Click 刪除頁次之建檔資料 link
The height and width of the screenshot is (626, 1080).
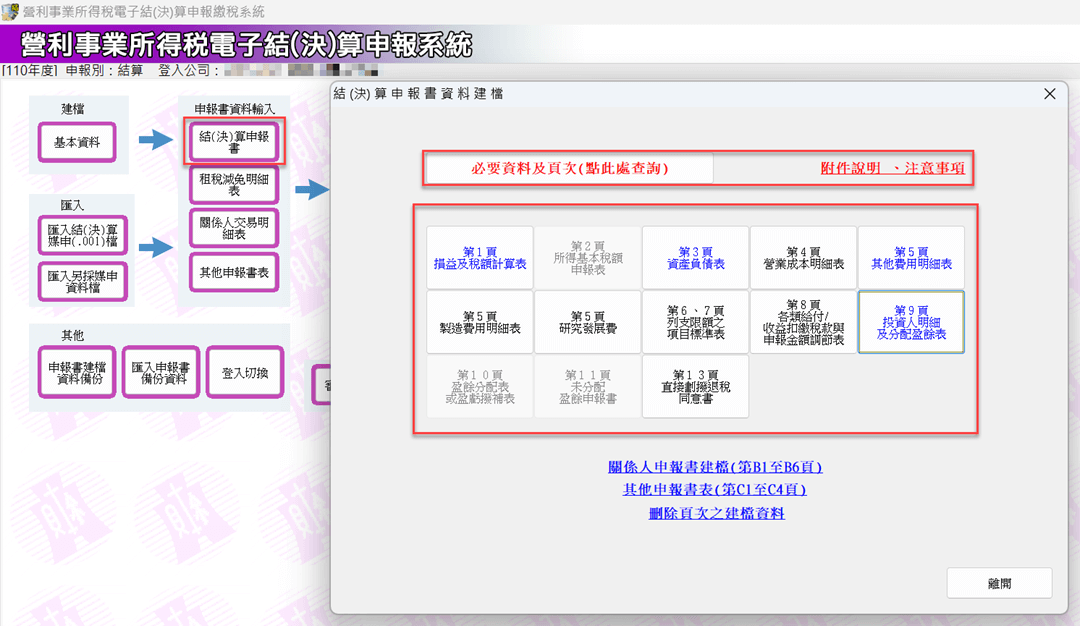click(x=716, y=513)
